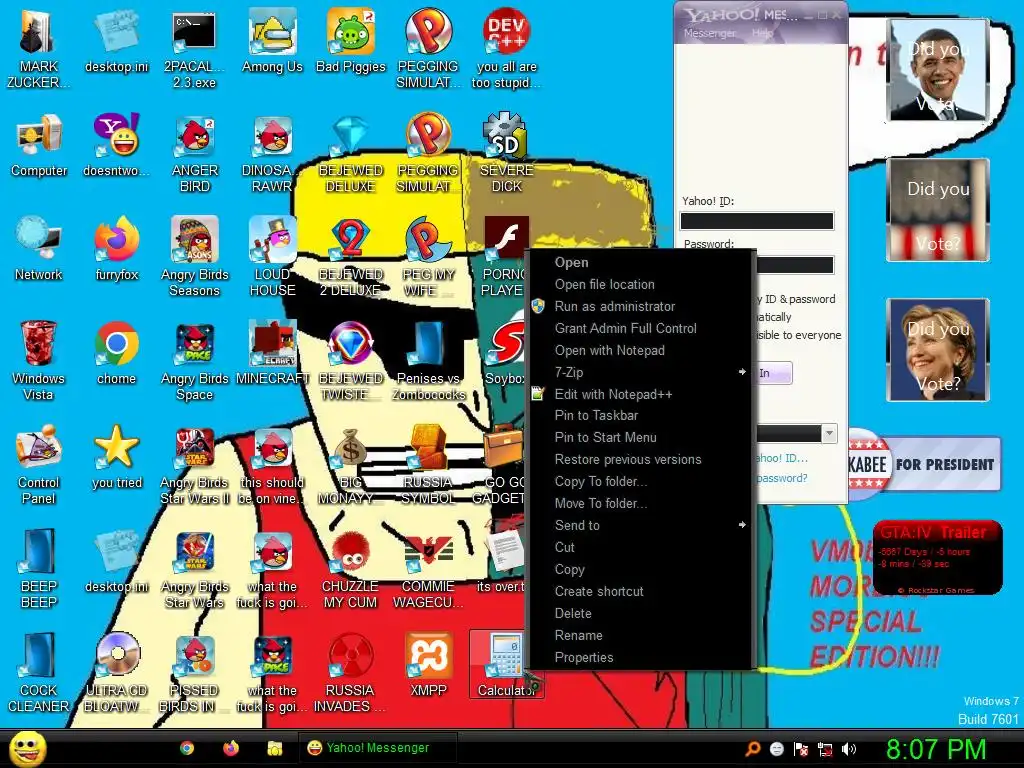The image size is (1024, 768).
Task: Open the Yahoo Messenger status dropdown
Action: pos(829,433)
